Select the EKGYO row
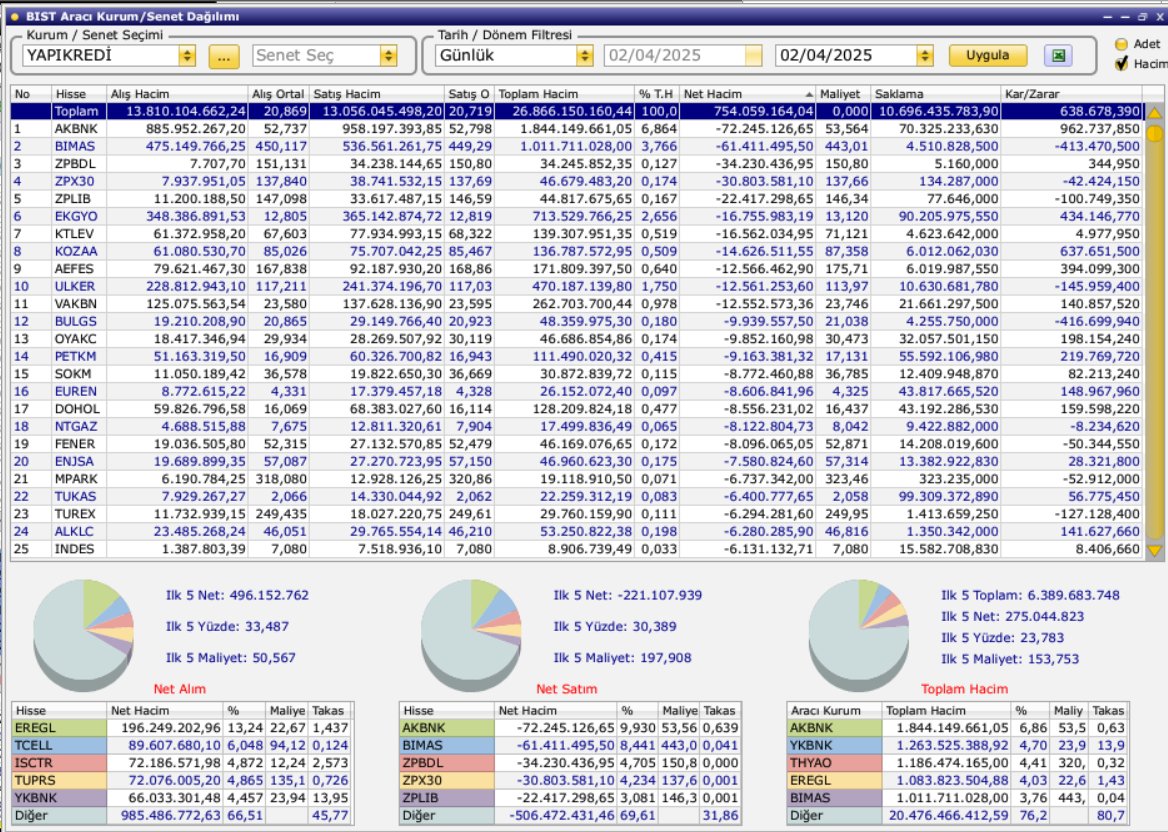The image size is (1168, 832). [x=577, y=216]
